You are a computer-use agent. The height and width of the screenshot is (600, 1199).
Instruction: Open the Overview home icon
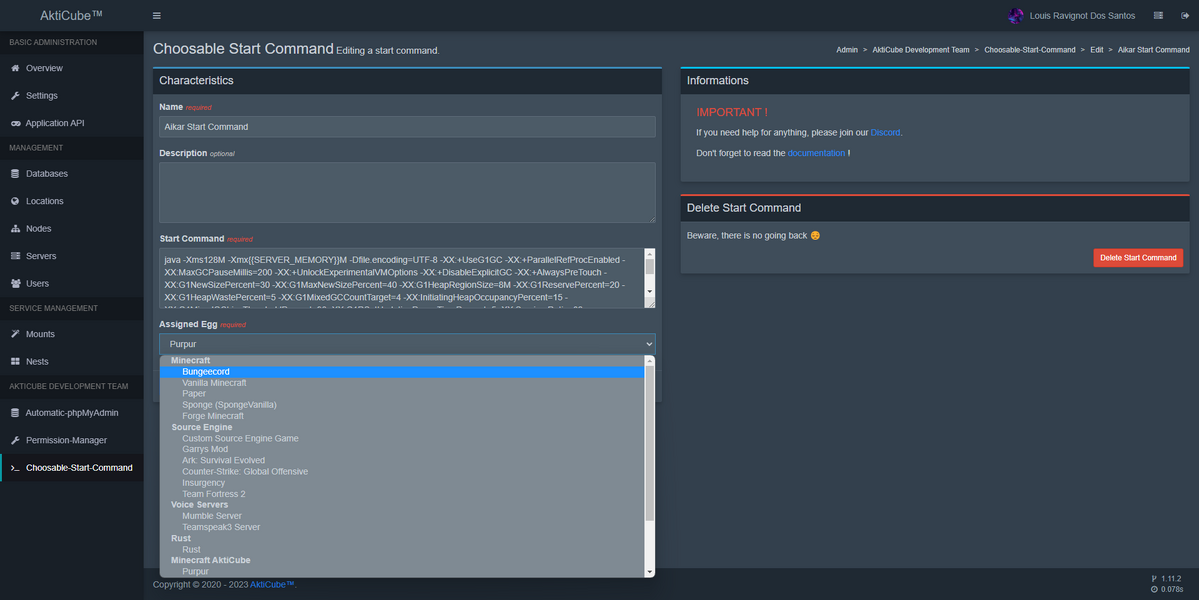click(x=15, y=68)
